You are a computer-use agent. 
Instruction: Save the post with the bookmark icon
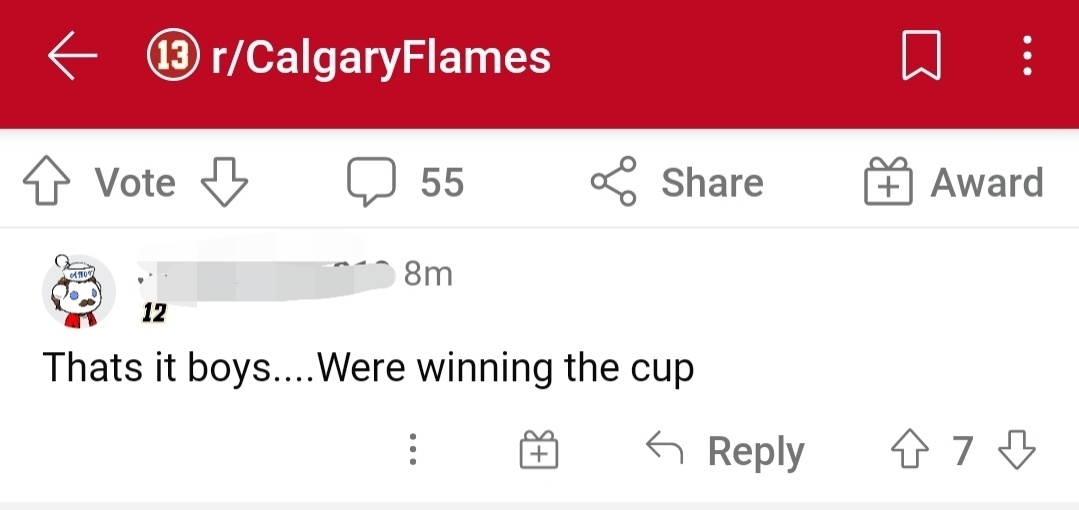[921, 58]
